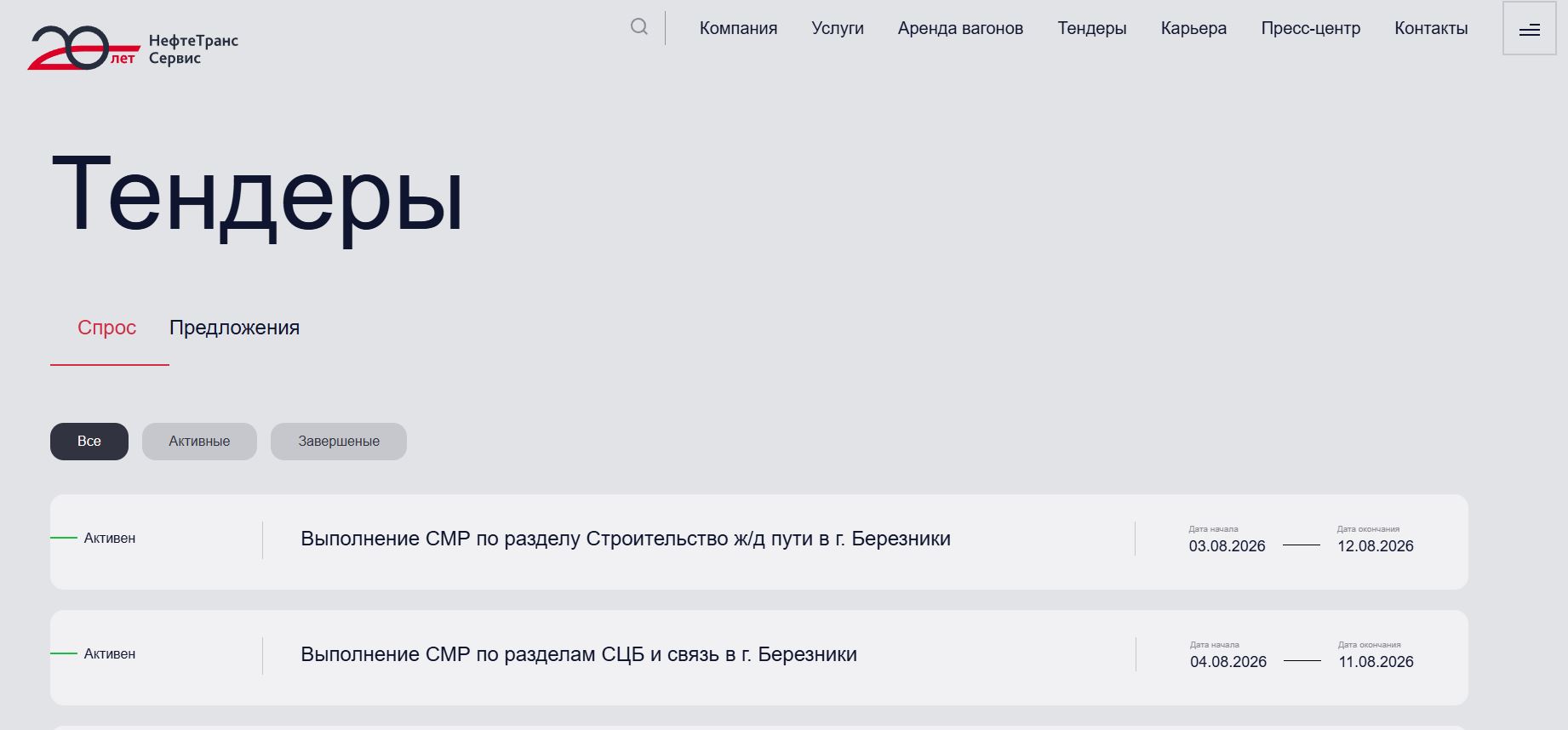Image resolution: width=1568 pixels, height=730 pixels.
Task: Open the Контакты page
Action: [x=1431, y=28]
